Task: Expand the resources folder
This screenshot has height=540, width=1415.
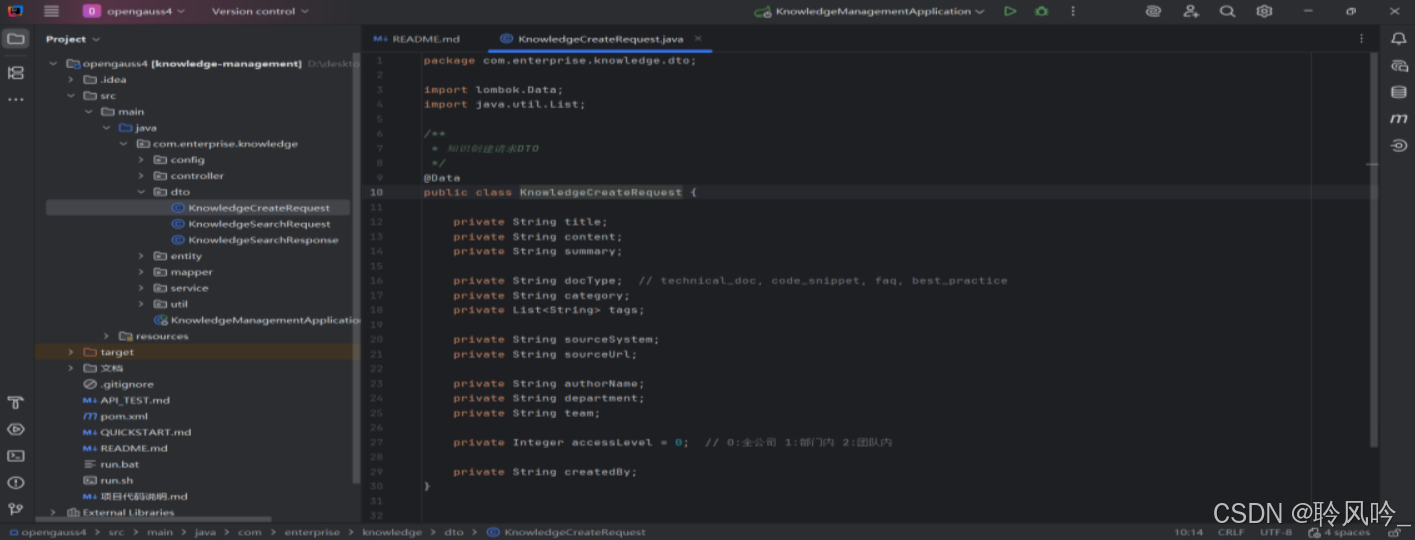Action: (107, 336)
